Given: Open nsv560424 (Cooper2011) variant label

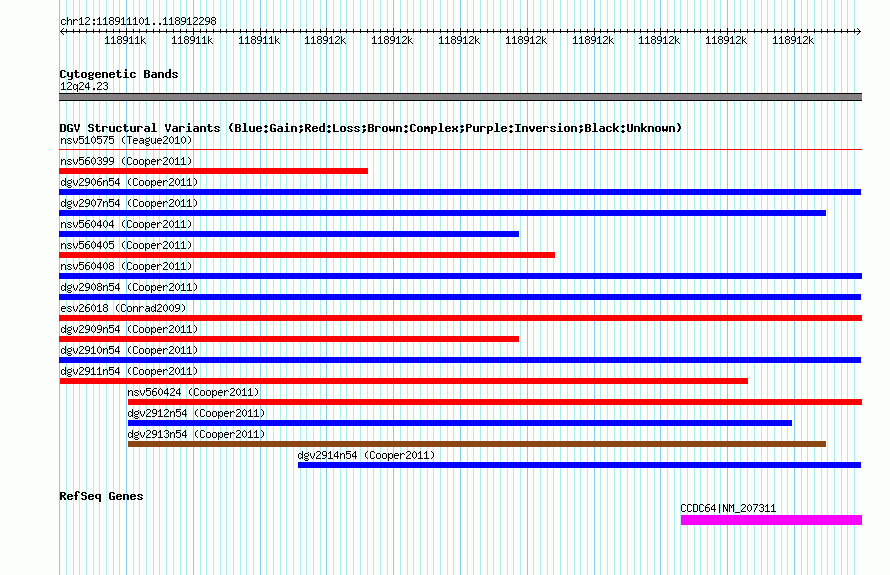Looking at the screenshot, I should (x=193, y=392).
